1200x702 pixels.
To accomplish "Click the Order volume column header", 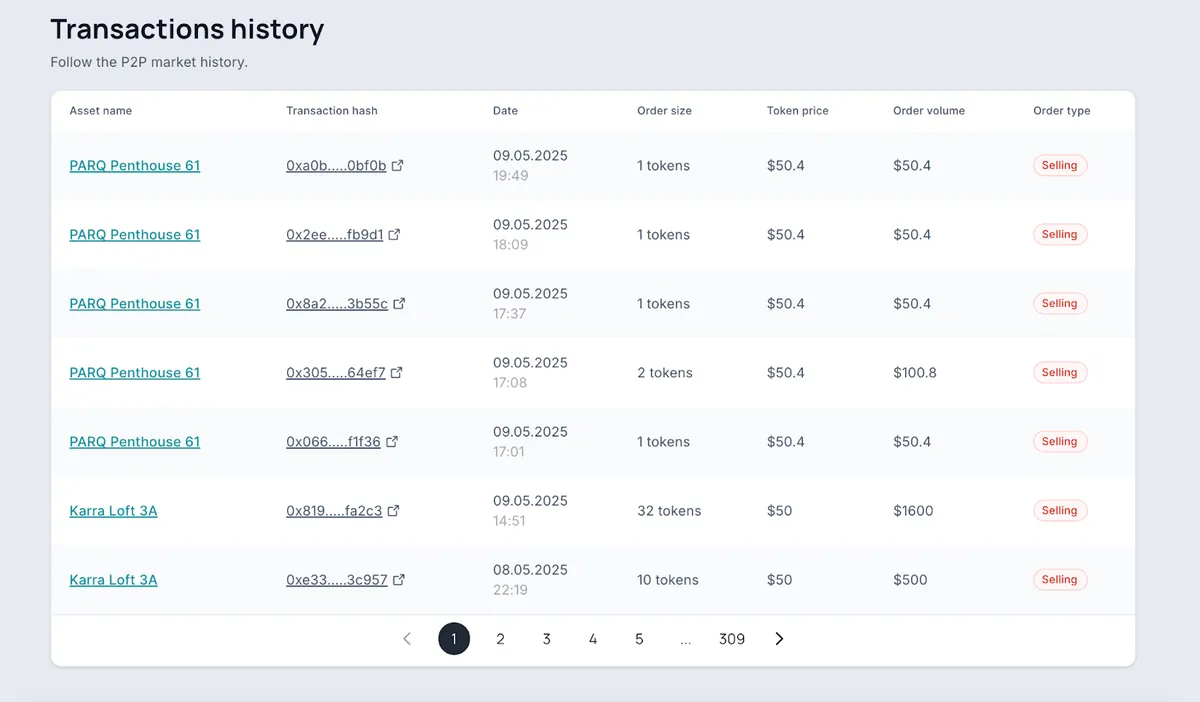I will [x=929, y=111].
